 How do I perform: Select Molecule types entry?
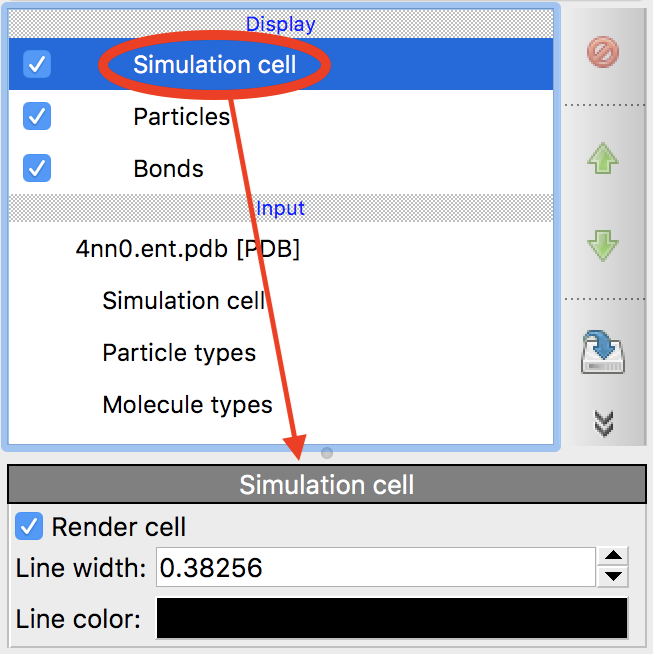click(187, 405)
